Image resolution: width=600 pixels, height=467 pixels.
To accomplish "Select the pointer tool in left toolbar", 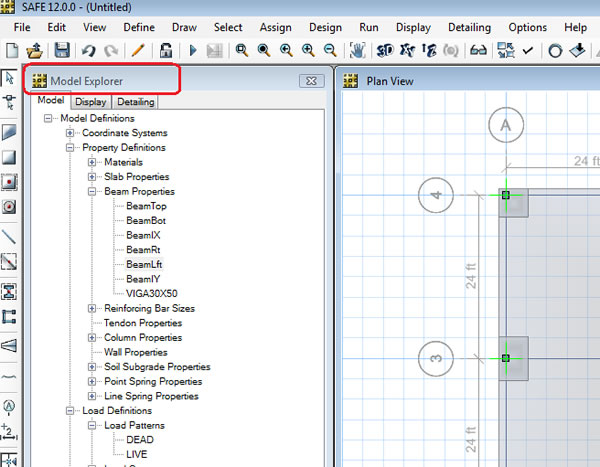I will 9,78.
